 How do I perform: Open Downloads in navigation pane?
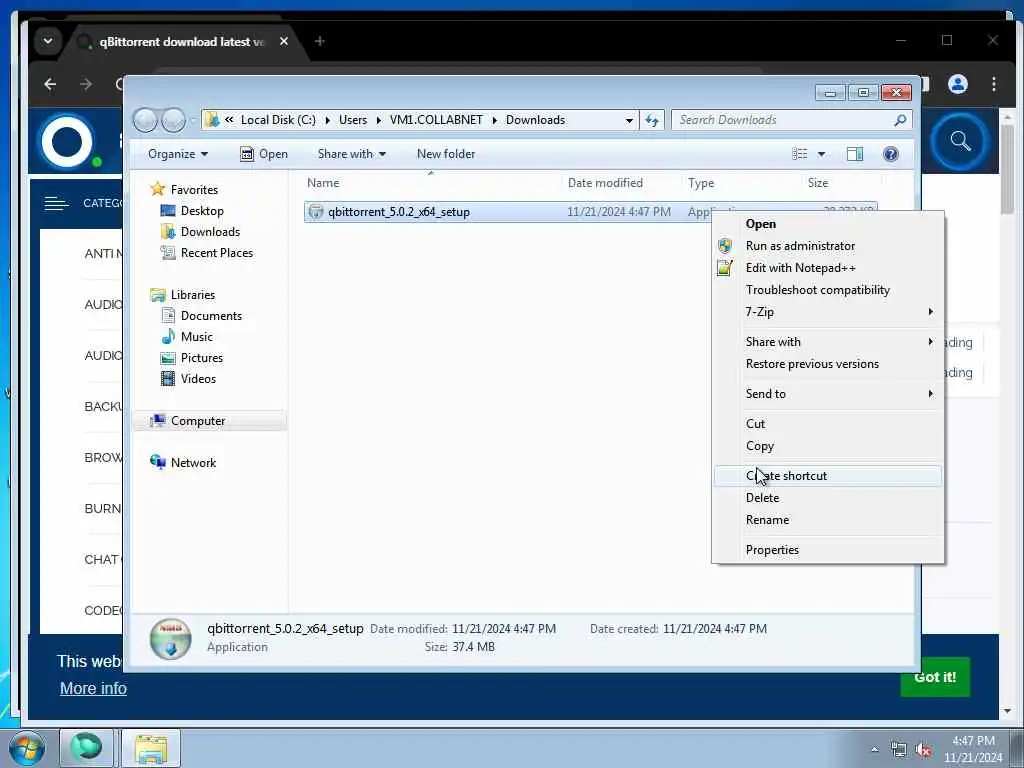pyautogui.click(x=210, y=232)
